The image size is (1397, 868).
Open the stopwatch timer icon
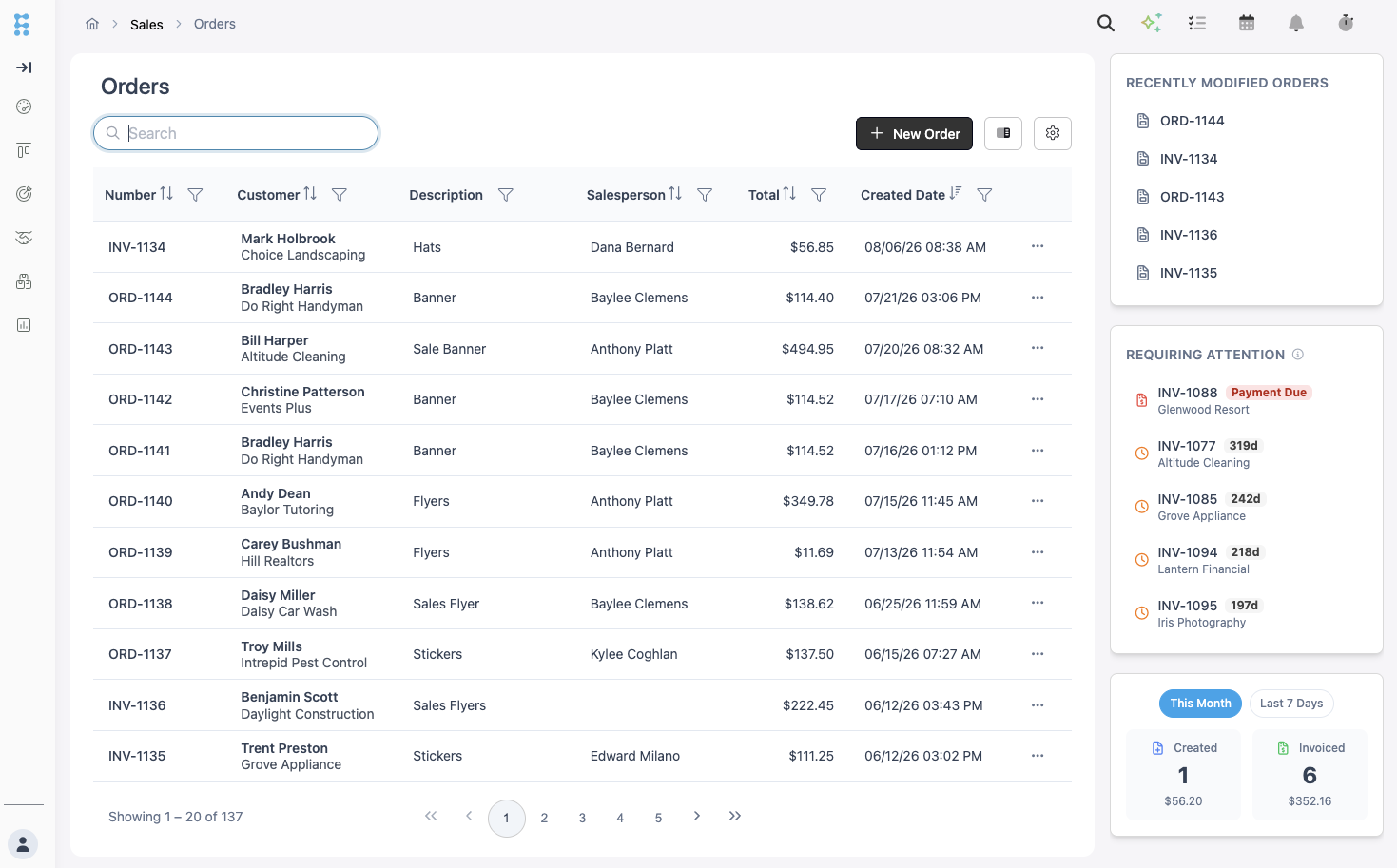1346,23
